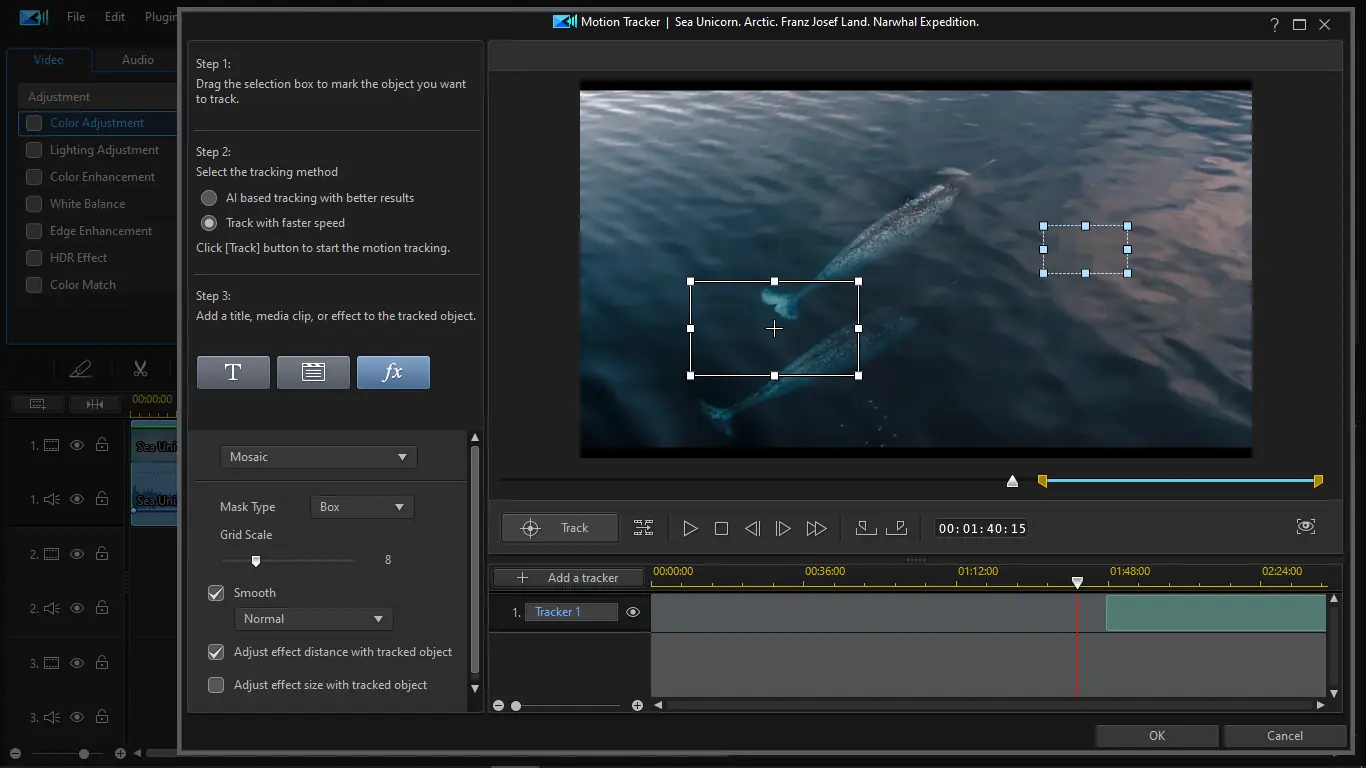1366x768 pixels.
Task: Set mark-in position icon
Action: click(x=866, y=528)
